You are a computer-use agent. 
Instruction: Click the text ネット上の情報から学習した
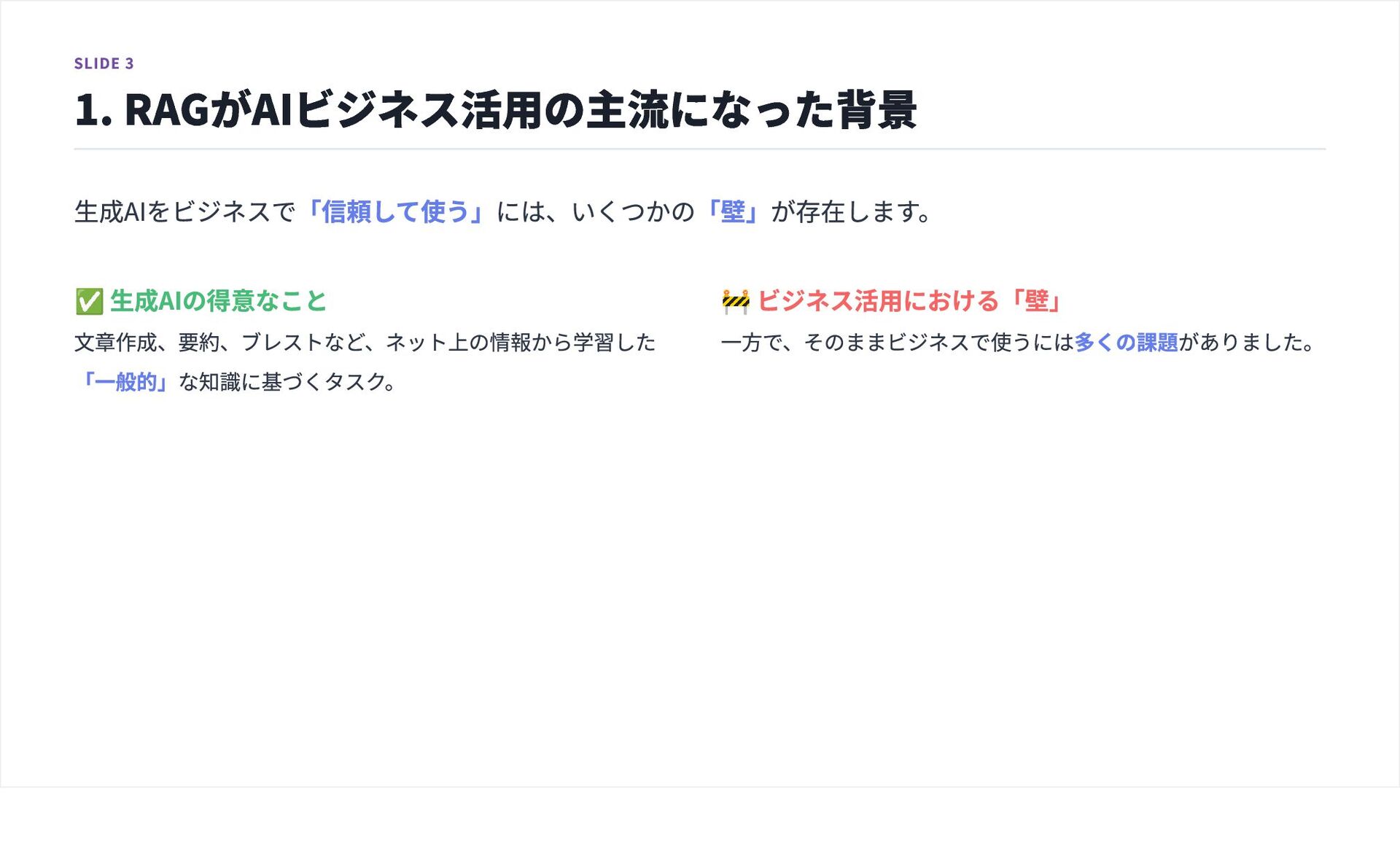[521, 343]
